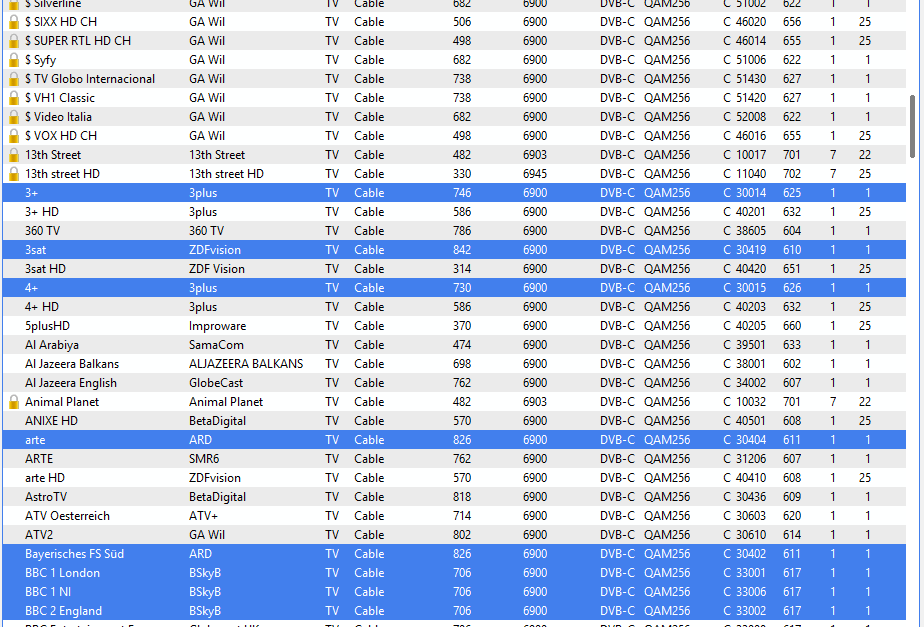Screen dimensions: 924x627
Task: Click provider SMR6 cell
Action: pos(203,458)
